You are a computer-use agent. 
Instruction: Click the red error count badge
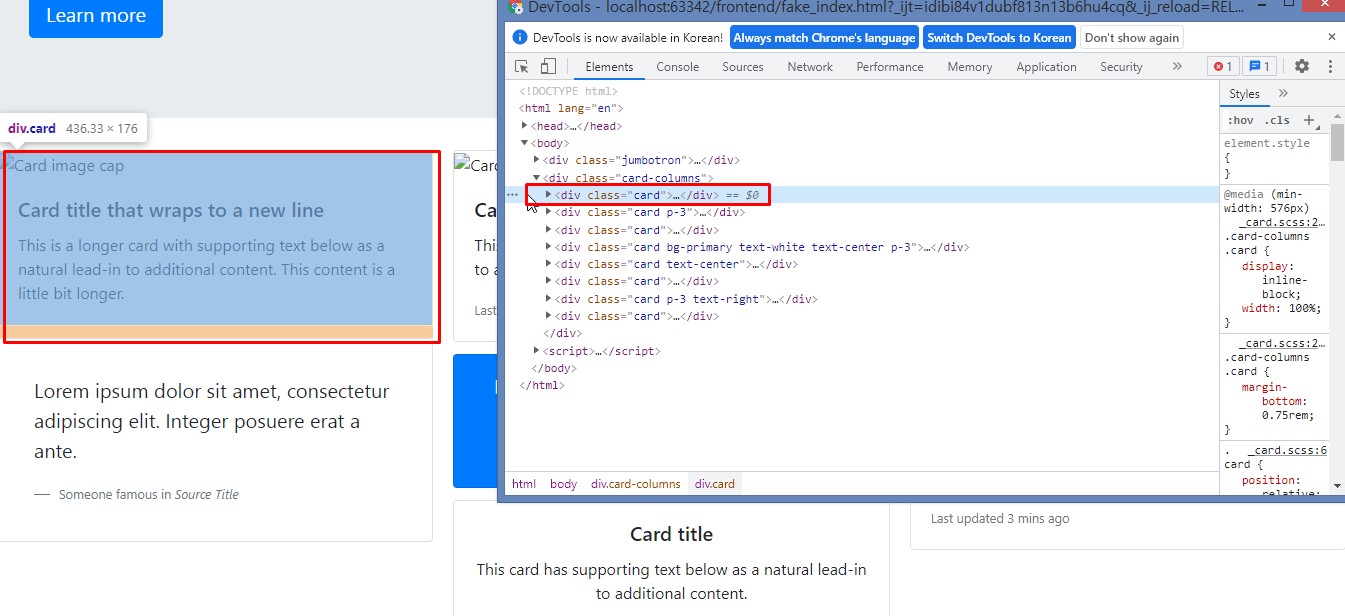pyautogui.click(x=1223, y=67)
